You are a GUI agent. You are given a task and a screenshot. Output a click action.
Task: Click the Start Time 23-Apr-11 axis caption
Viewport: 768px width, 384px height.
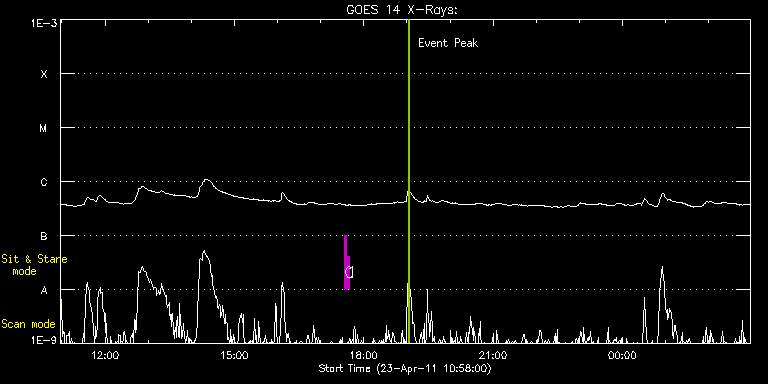(x=405, y=368)
